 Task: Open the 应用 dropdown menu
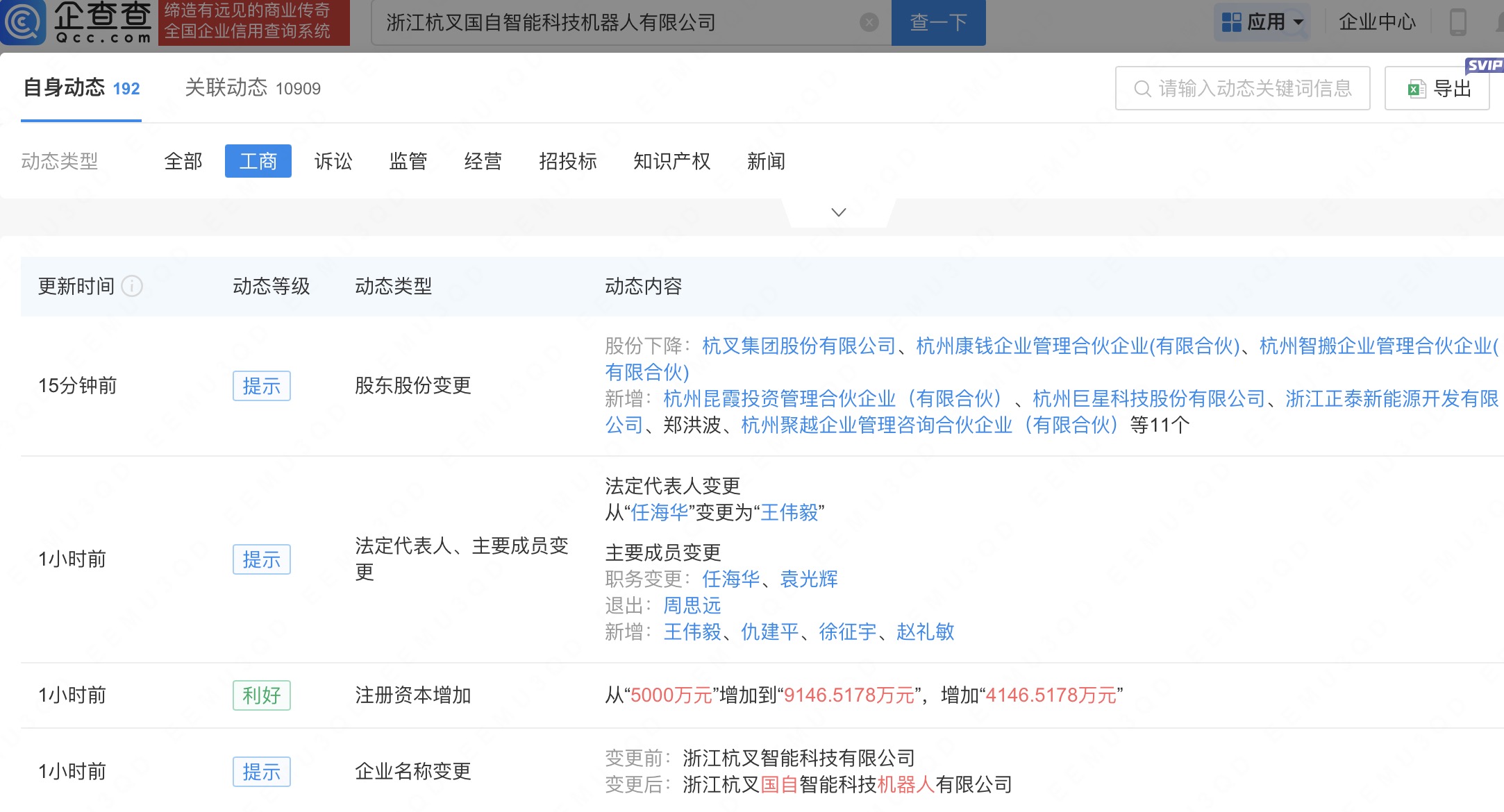[x=1262, y=22]
